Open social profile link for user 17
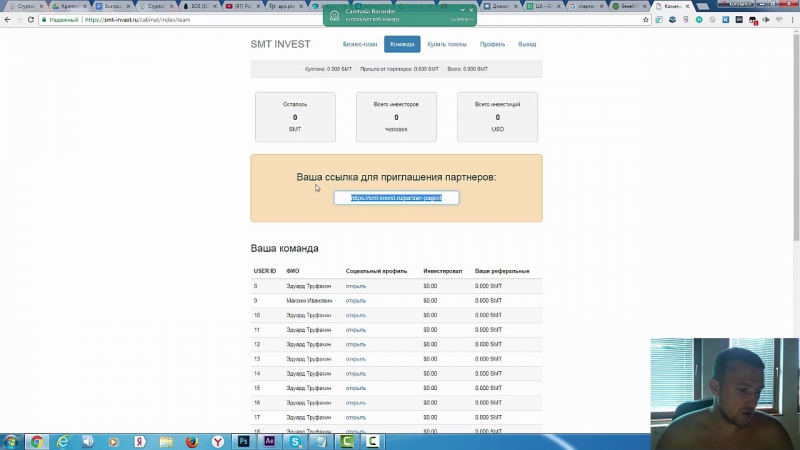Image resolution: width=800 pixels, height=450 pixels. point(356,417)
